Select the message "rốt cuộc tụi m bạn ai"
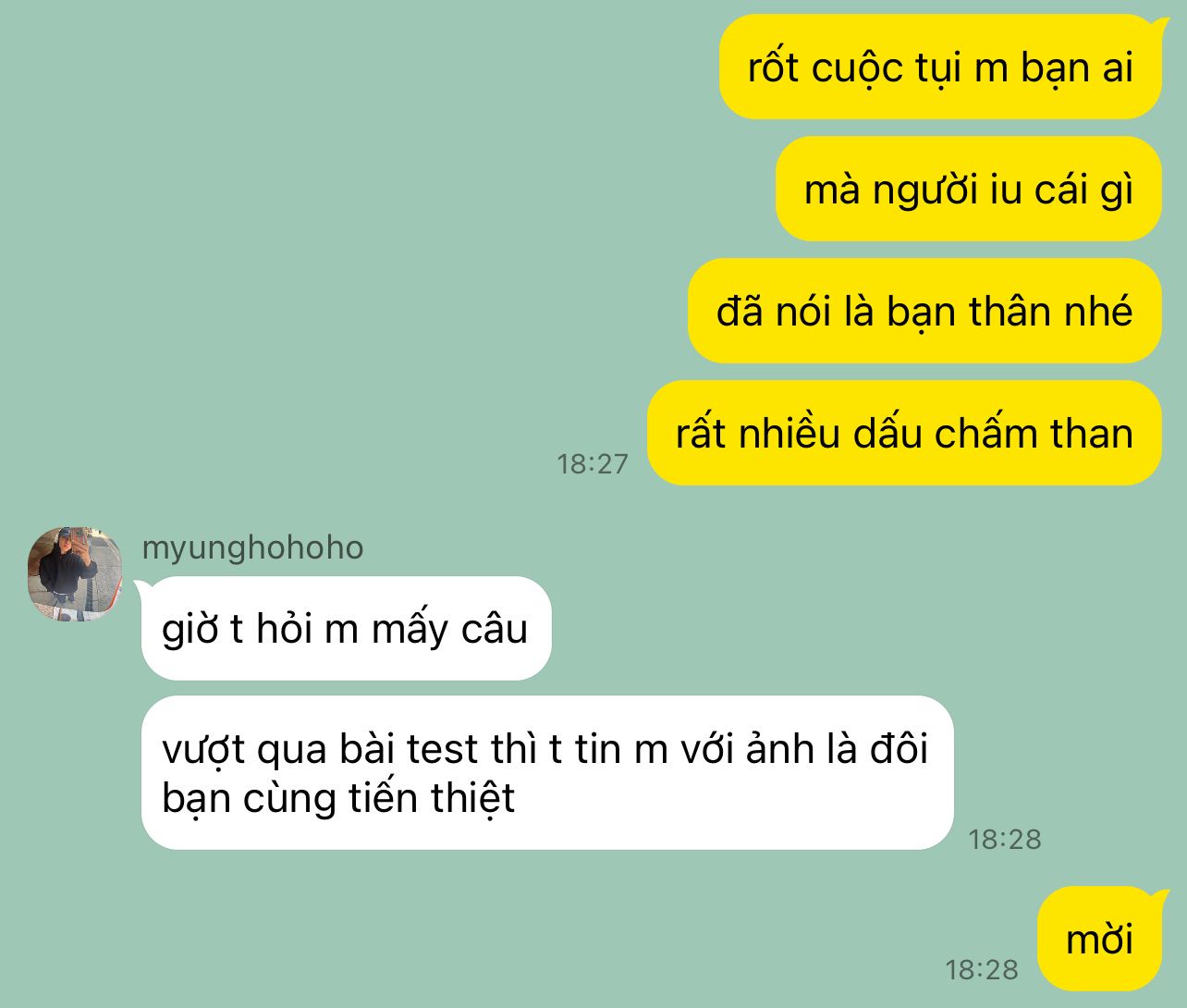This screenshot has height=1008, width=1187. 940,67
